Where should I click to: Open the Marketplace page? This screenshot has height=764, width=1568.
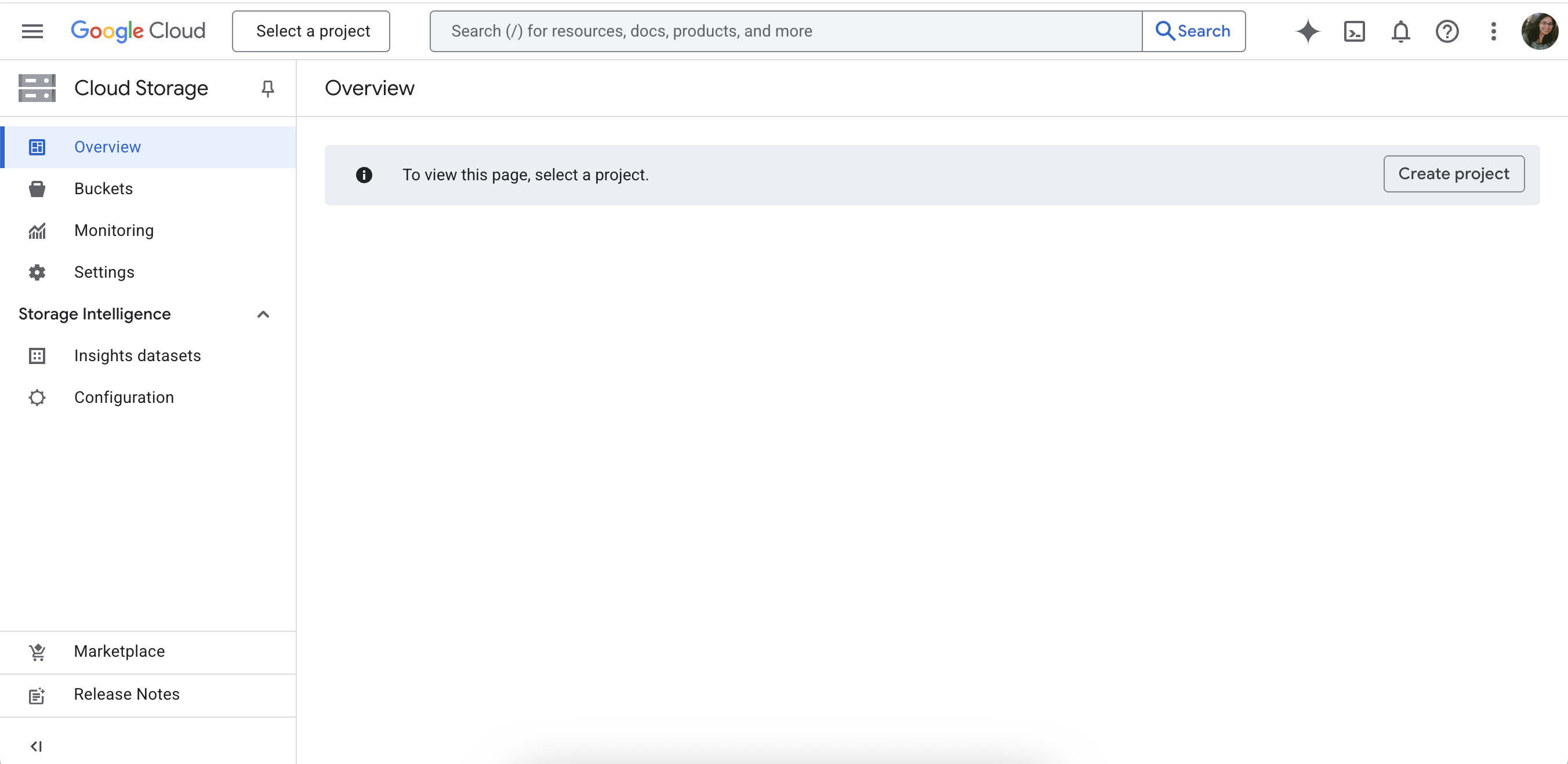click(119, 651)
